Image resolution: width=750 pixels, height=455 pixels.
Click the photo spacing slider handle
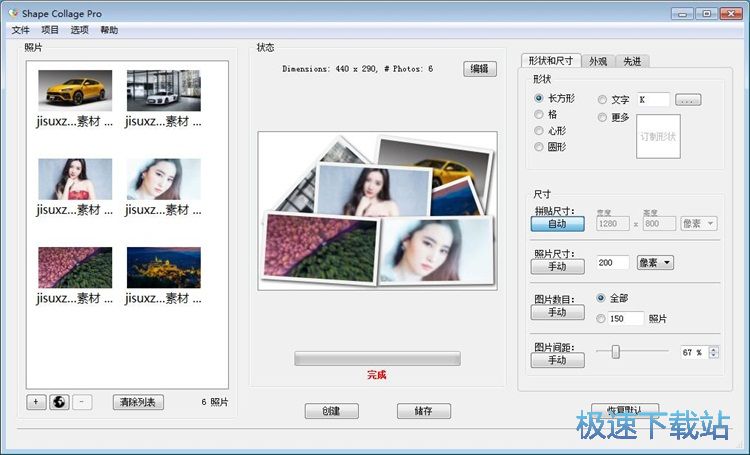(x=616, y=351)
